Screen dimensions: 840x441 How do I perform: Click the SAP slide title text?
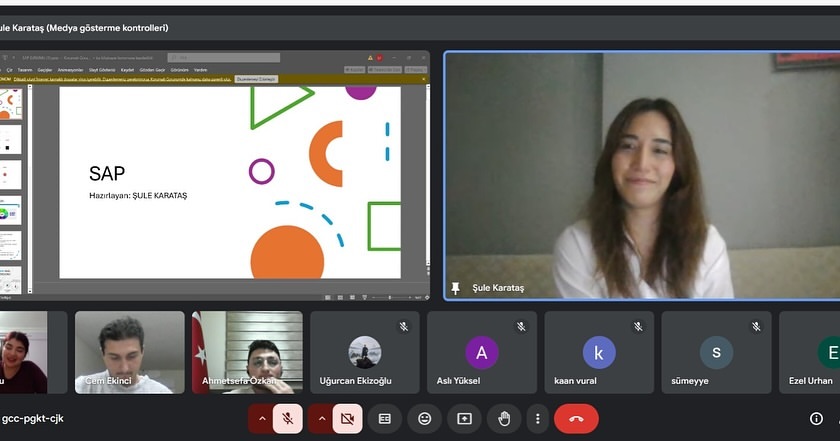point(107,174)
